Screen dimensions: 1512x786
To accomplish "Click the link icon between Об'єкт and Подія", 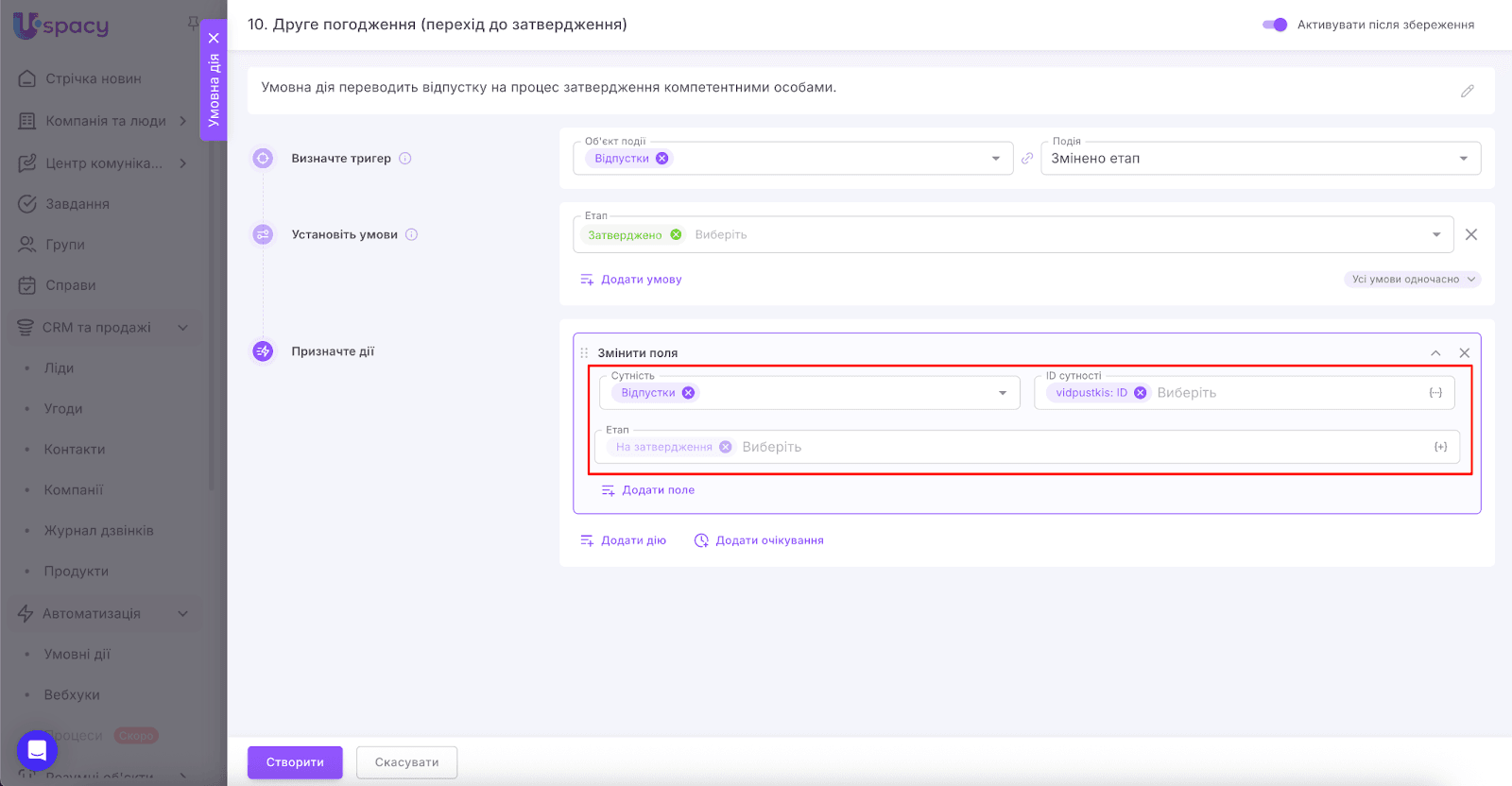I will (1027, 159).
